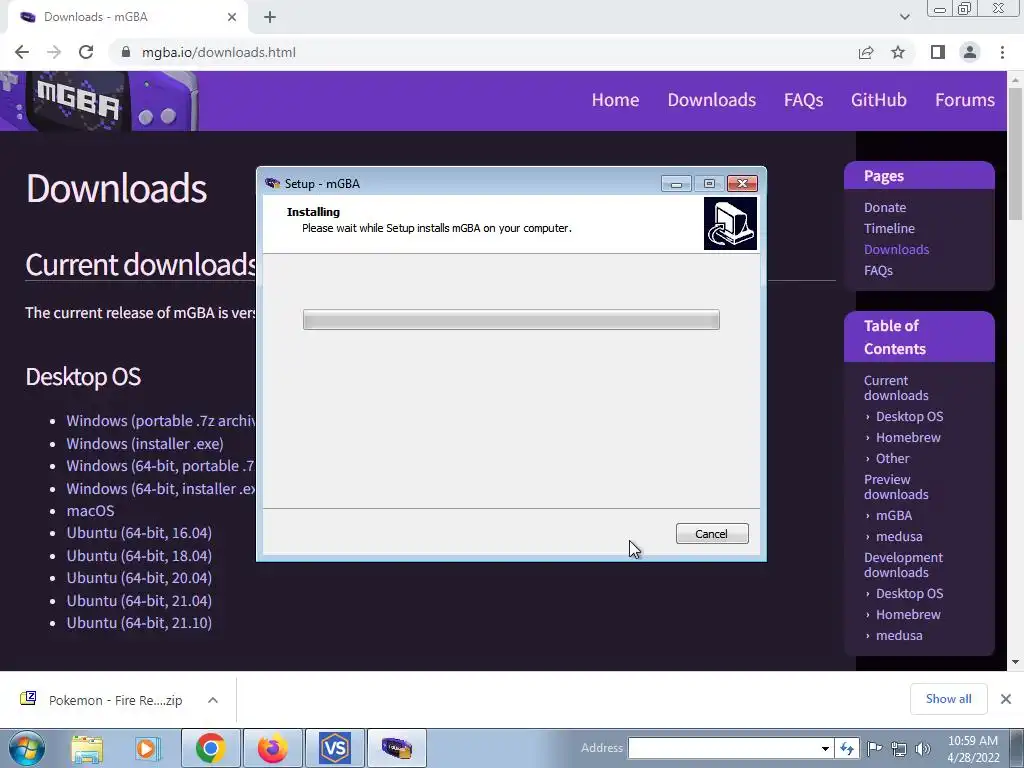Select the Downloads - mGBA browser tab

tap(127, 17)
